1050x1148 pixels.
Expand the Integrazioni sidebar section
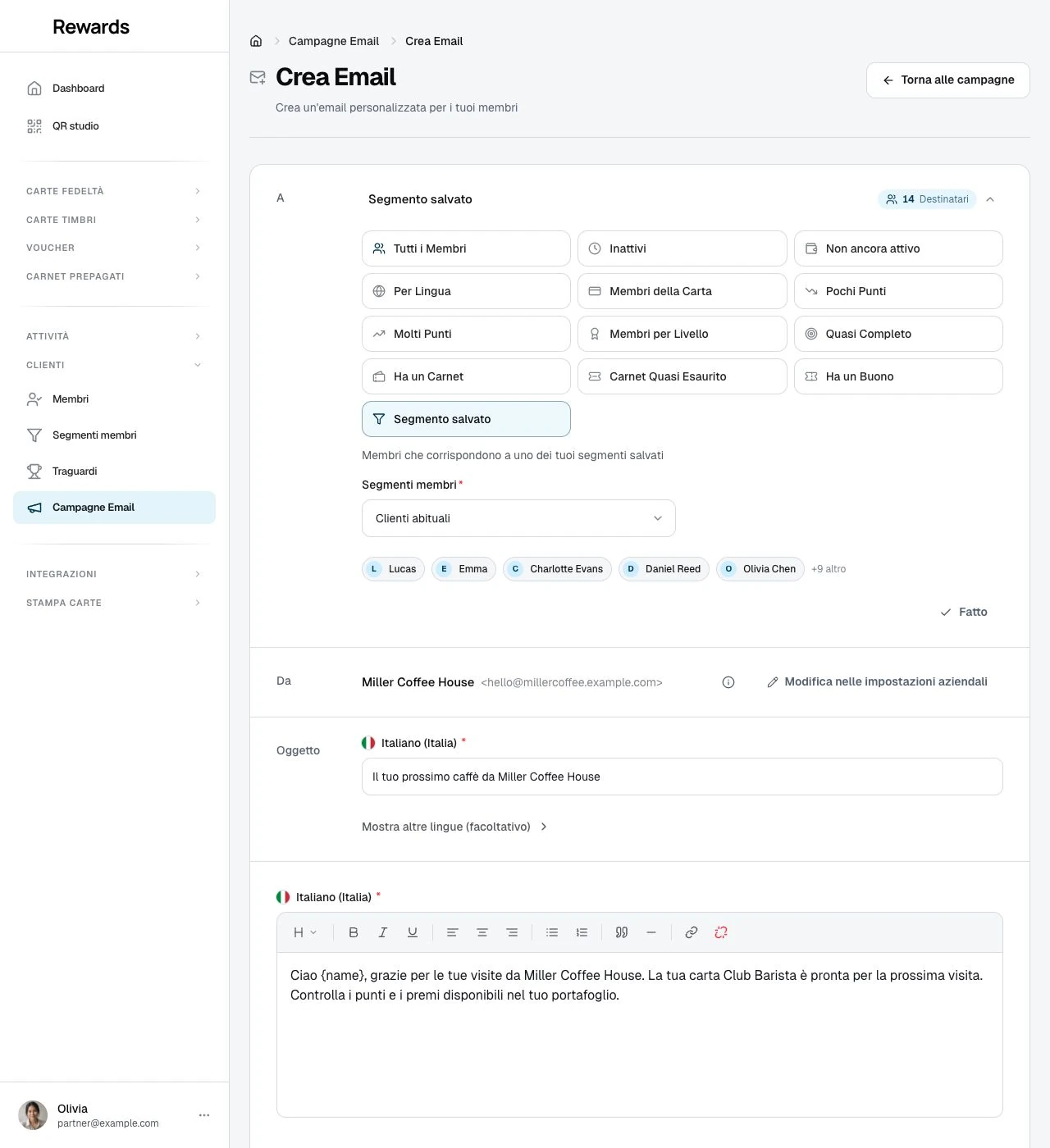pyautogui.click(x=114, y=574)
